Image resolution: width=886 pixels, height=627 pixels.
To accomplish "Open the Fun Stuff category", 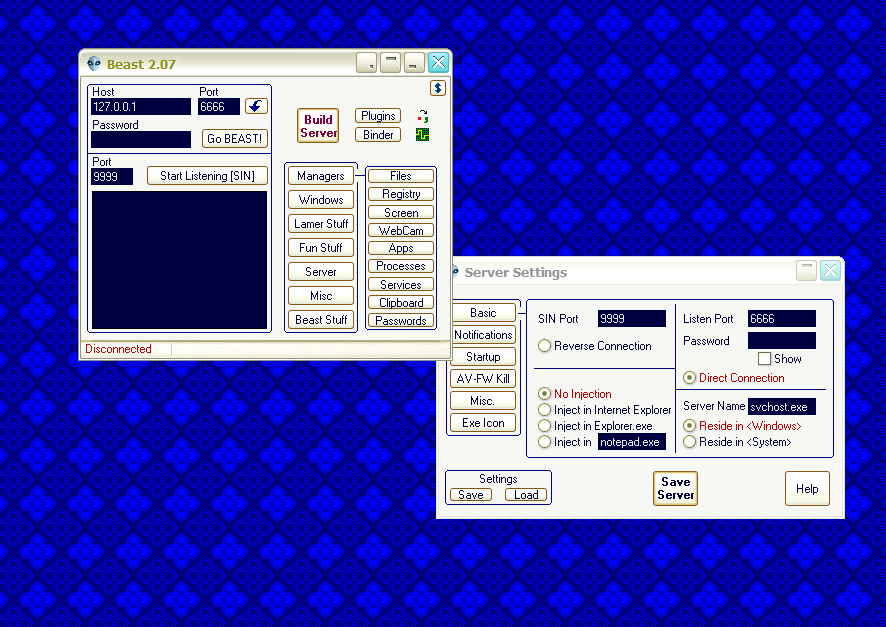I will pyautogui.click(x=321, y=247).
